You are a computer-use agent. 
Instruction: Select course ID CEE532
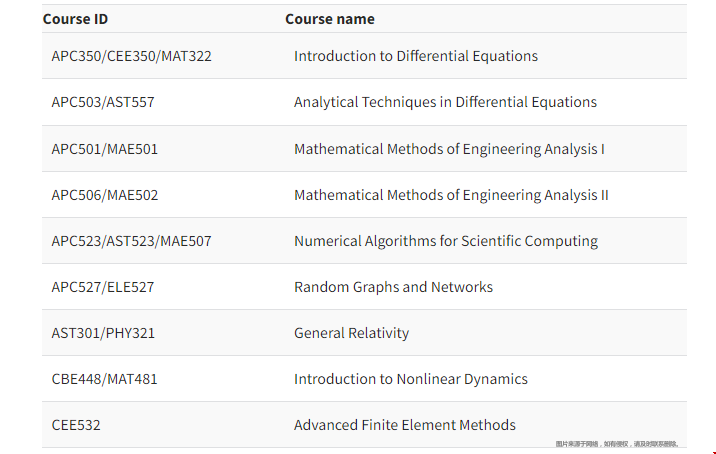pos(76,426)
